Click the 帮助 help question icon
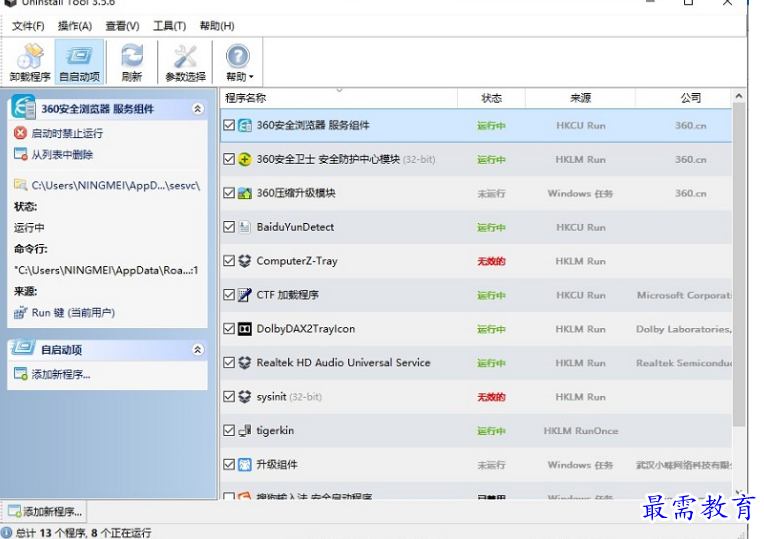Screen dimensions: 764x539 (x=238, y=57)
